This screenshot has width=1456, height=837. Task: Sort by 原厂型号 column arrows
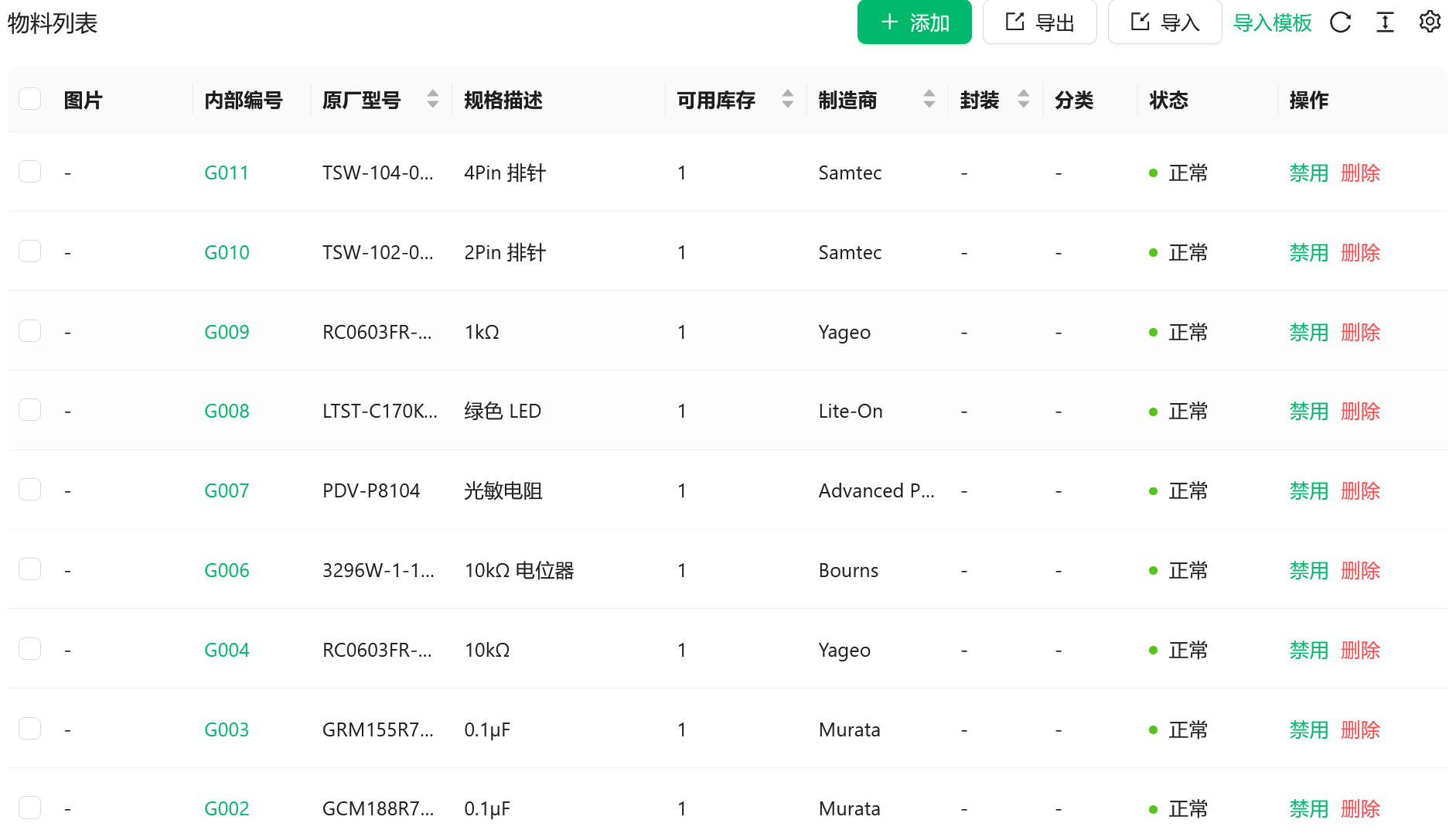[433, 99]
